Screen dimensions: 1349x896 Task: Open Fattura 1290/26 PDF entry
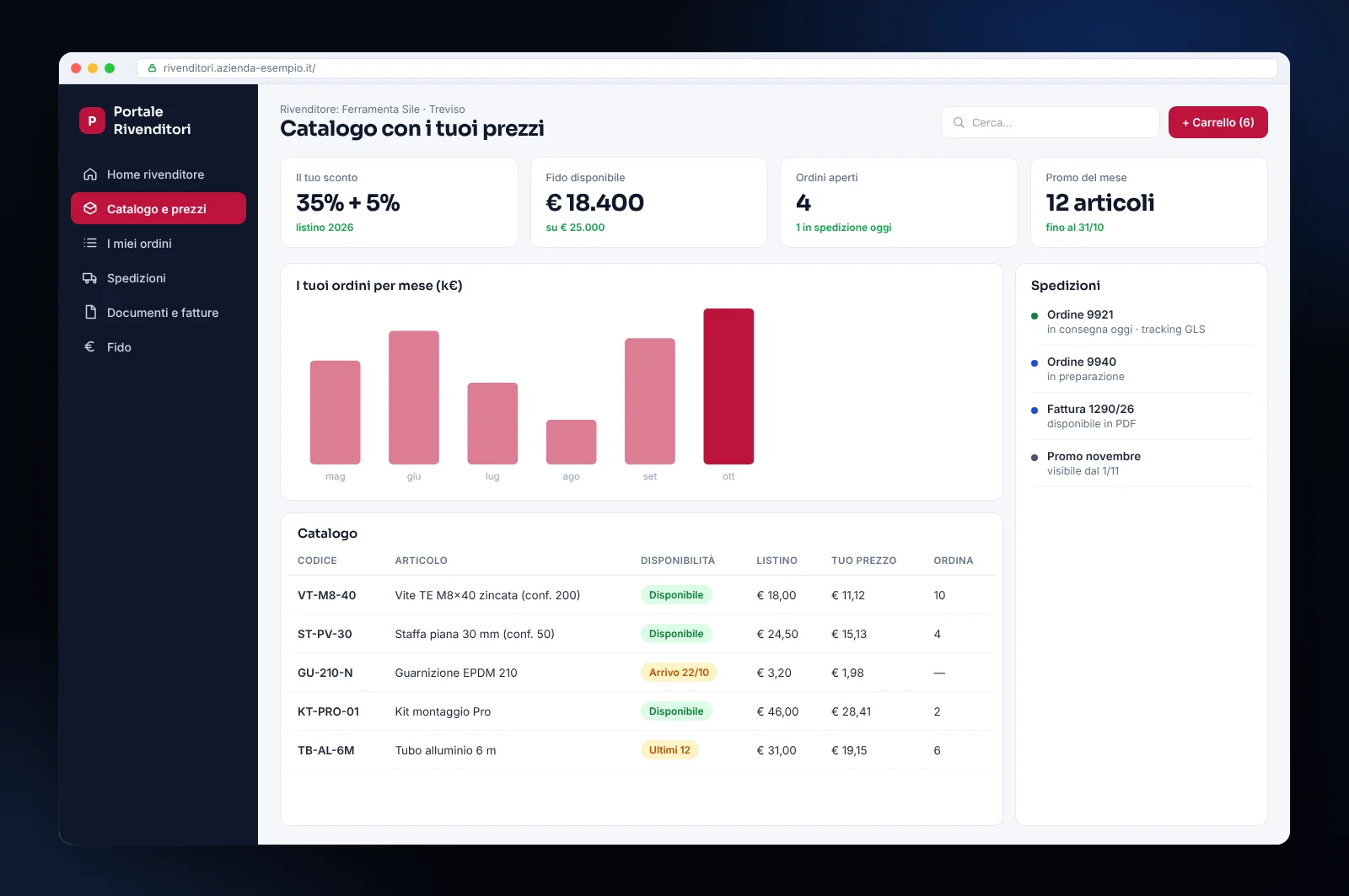(x=1142, y=416)
